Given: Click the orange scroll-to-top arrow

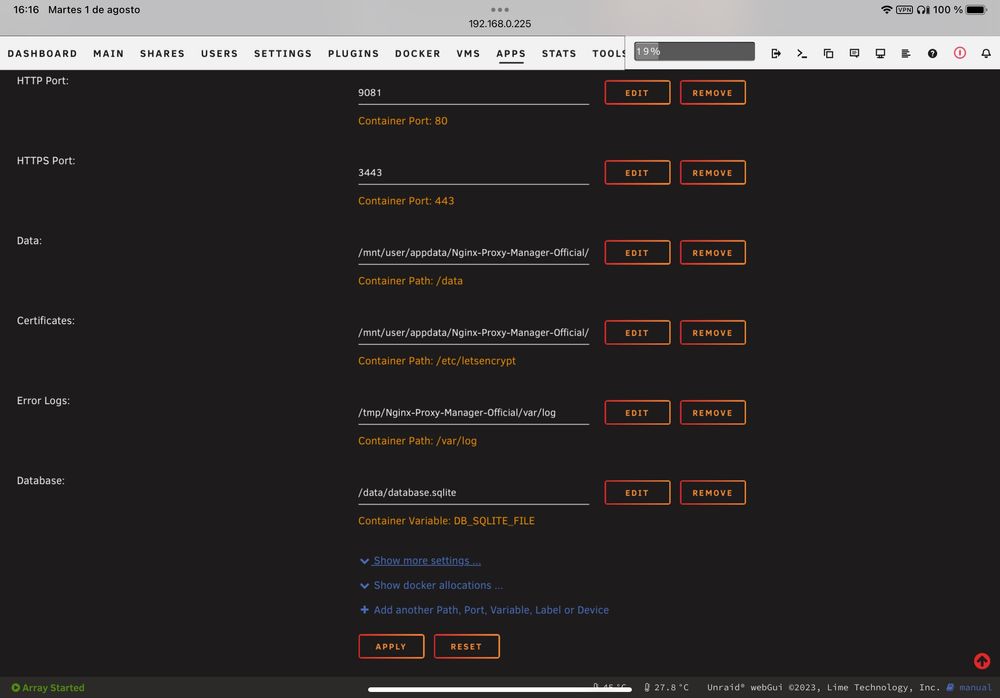Looking at the screenshot, I should click(981, 661).
